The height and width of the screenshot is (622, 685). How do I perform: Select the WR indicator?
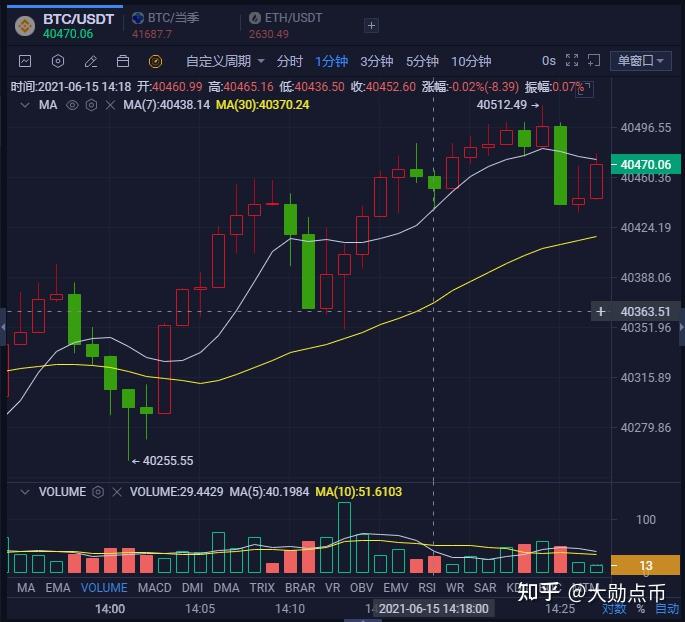[455, 587]
